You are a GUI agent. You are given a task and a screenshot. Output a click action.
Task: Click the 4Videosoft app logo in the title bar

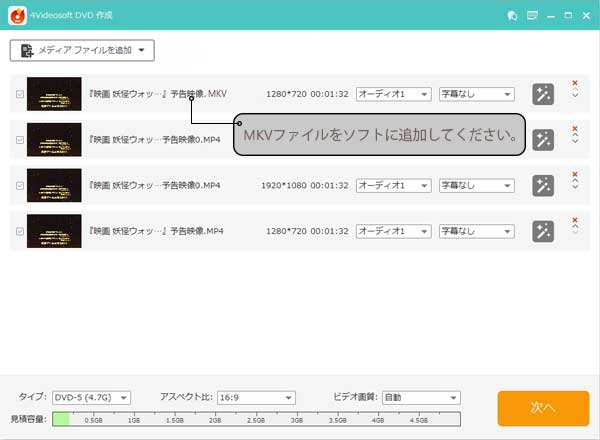tap(15, 14)
